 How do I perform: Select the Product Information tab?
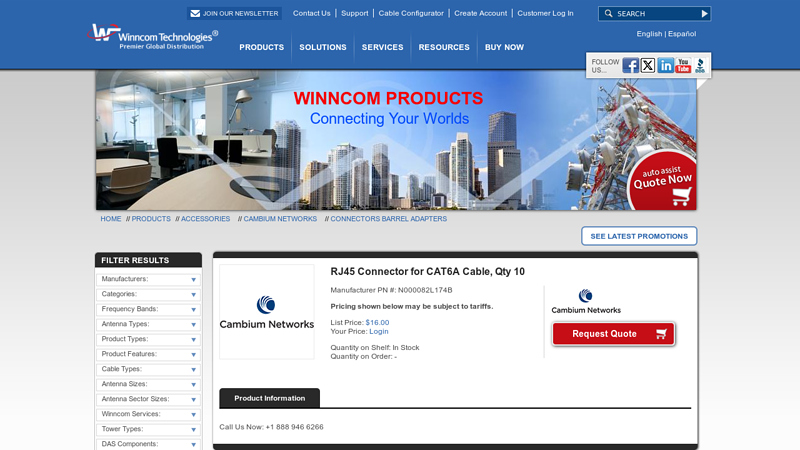pos(269,398)
